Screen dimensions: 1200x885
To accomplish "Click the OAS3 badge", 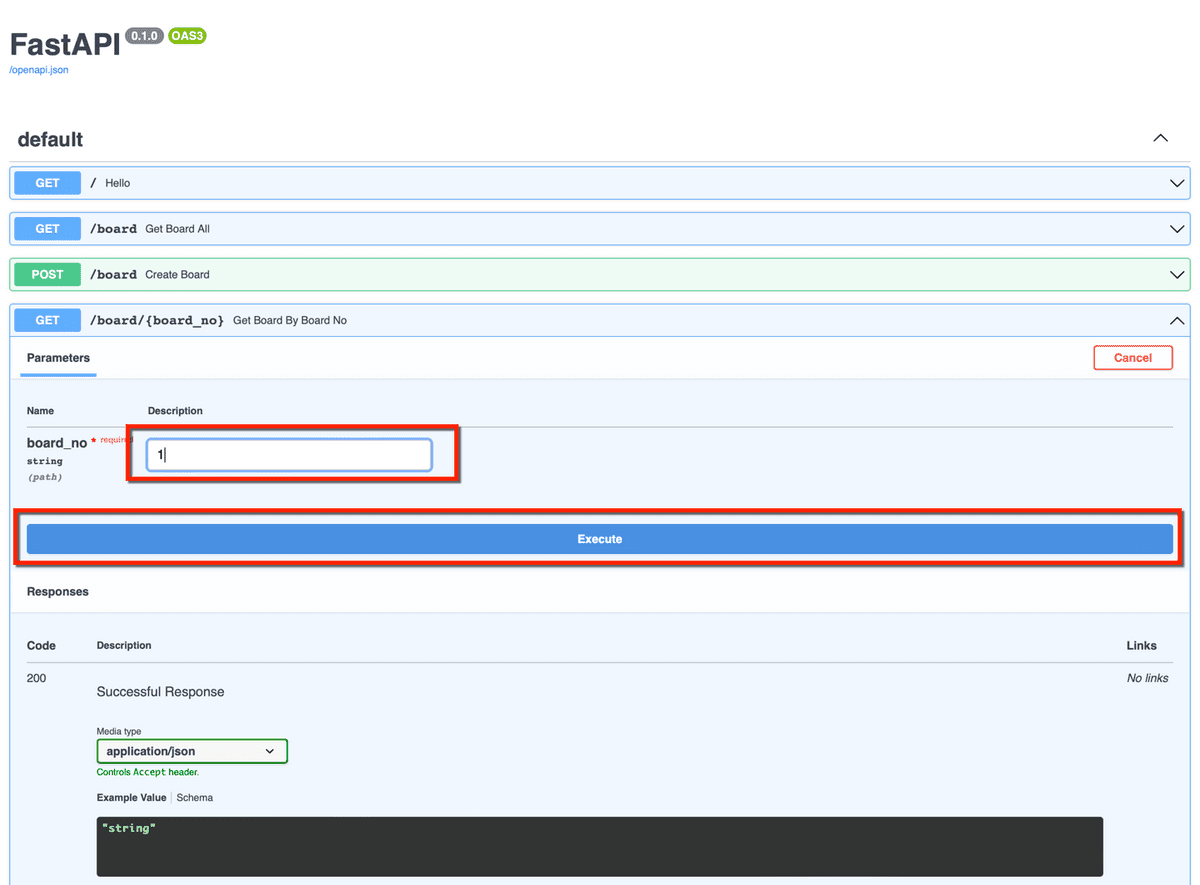I will (187, 37).
